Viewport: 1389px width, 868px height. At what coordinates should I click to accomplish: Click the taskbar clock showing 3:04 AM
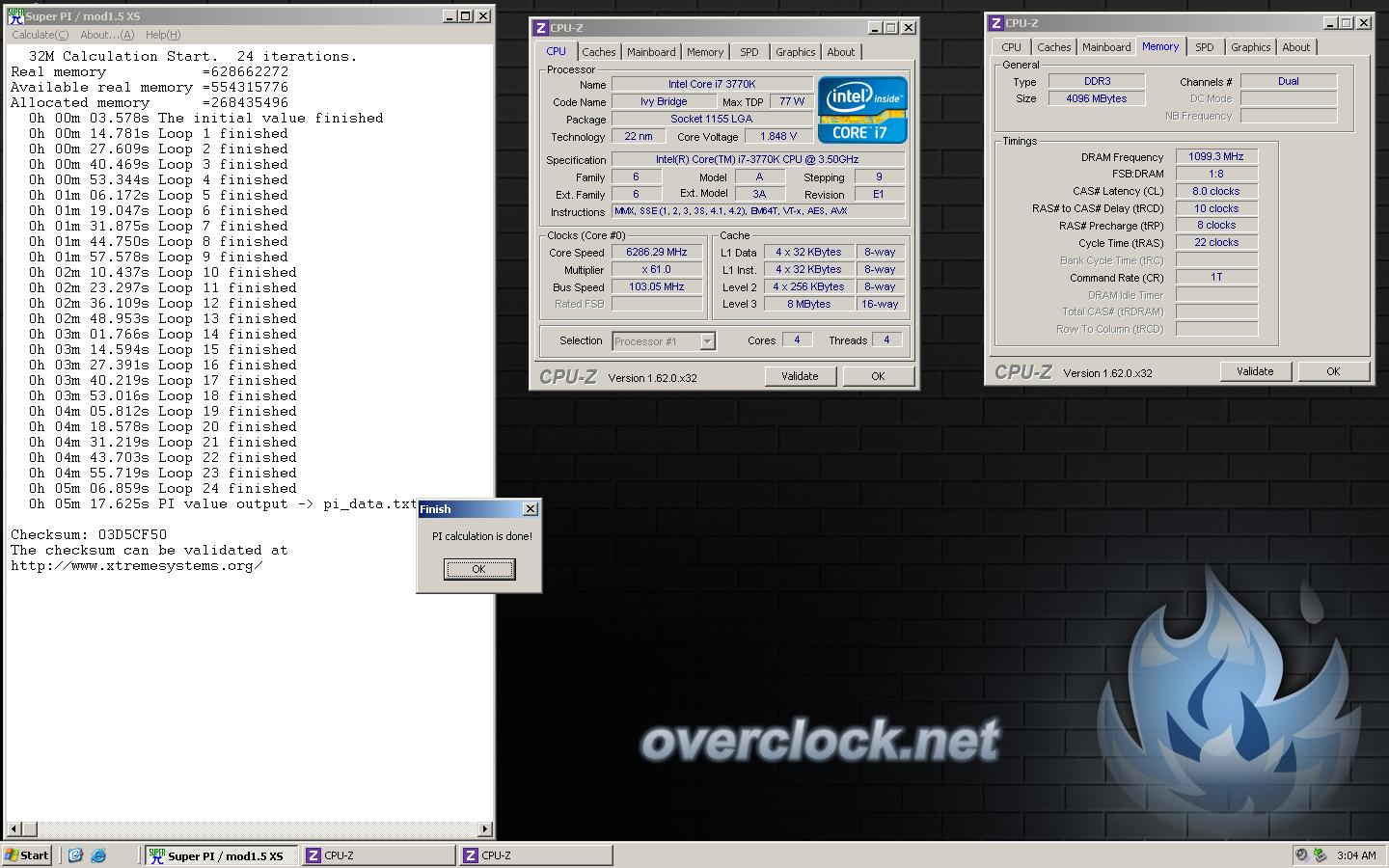(1356, 855)
